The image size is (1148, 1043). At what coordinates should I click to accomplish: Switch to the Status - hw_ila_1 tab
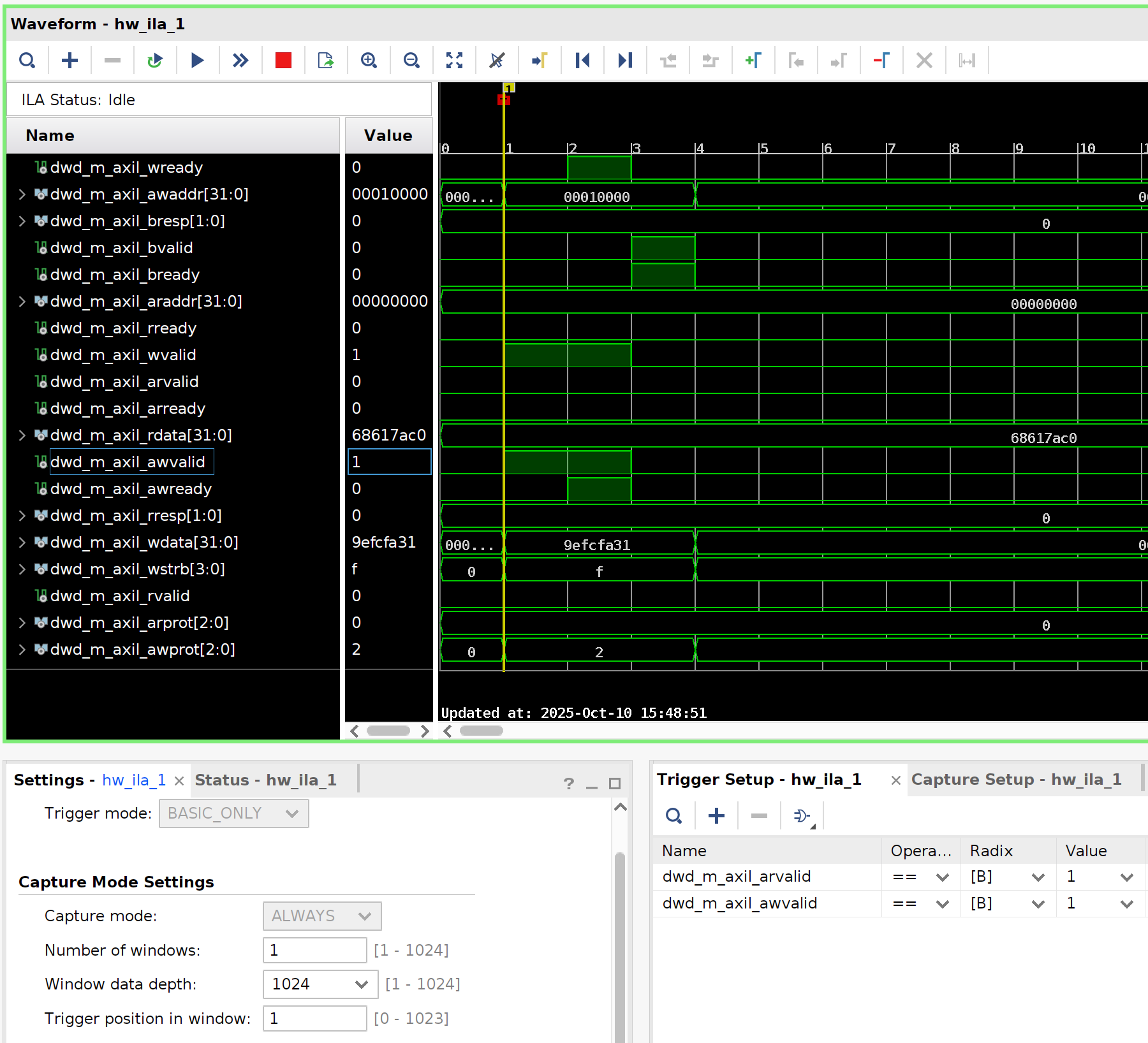tap(265, 780)
